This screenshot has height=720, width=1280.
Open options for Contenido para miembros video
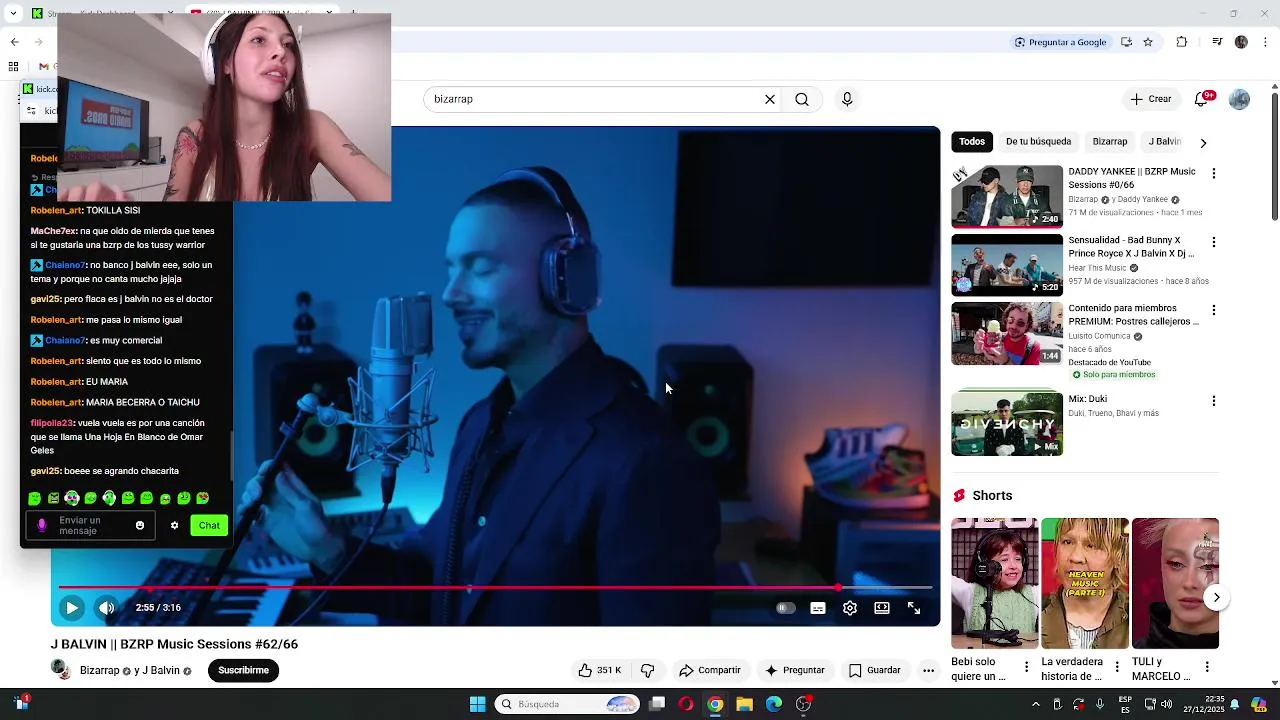[1214, 310]
